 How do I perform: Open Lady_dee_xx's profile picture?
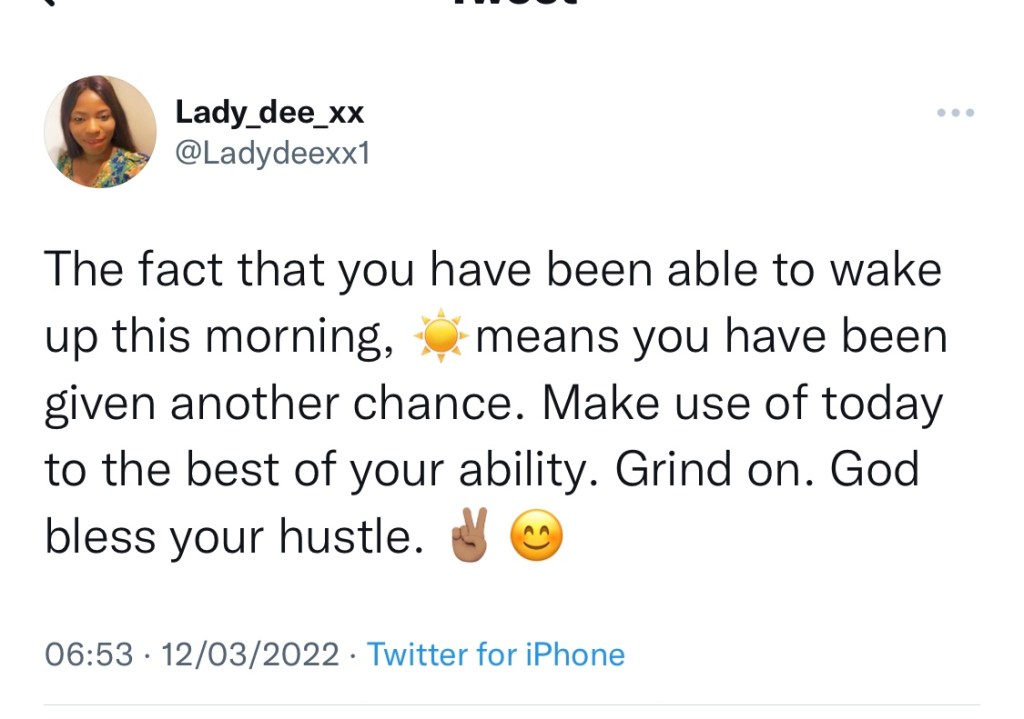(x=100, y=131)
